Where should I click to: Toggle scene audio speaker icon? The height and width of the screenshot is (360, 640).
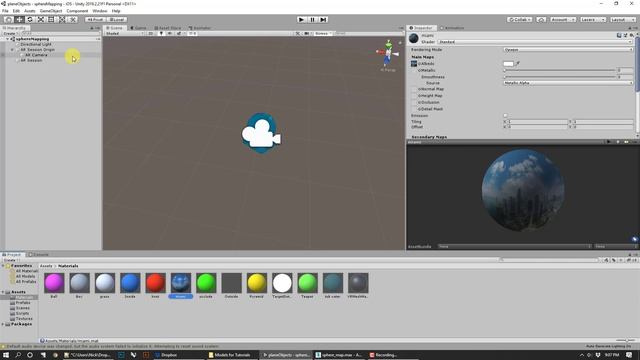tap(170, 33)
